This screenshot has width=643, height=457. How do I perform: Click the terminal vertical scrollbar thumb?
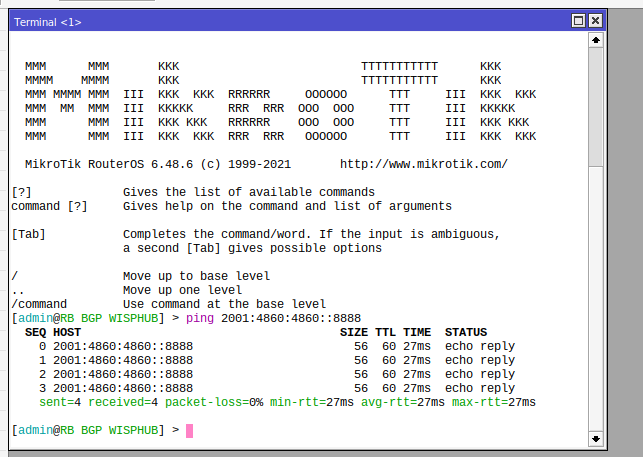click(595, 105)
